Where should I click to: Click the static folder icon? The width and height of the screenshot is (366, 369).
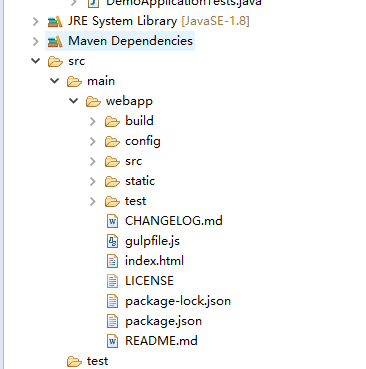(x=112, y=182)
